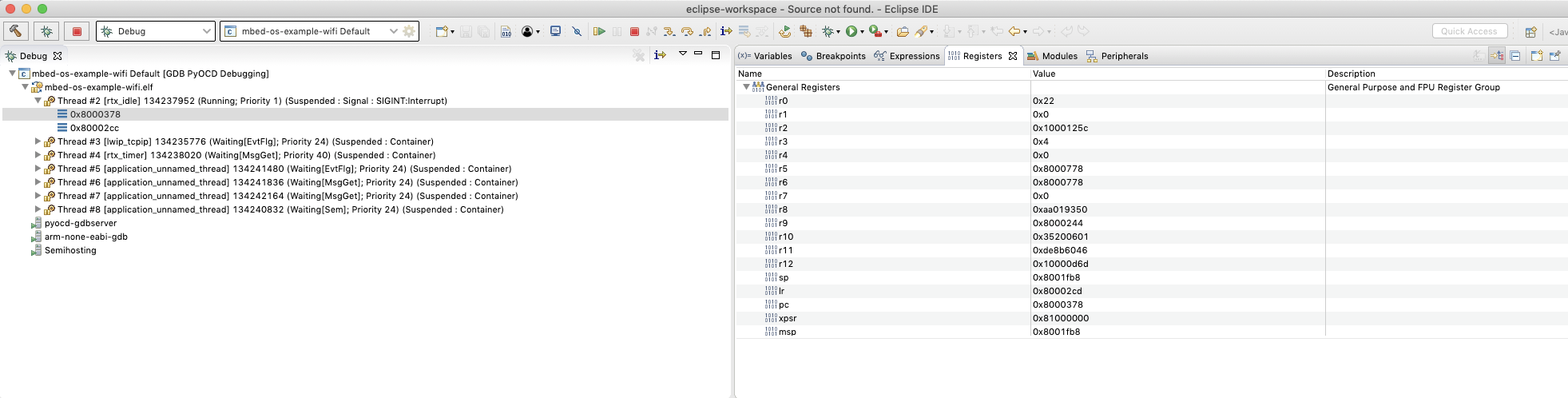Open the Debug bug dropdown arrow in toolbar
Screen dimensions: 1568x398
click(x=838, y=32)
